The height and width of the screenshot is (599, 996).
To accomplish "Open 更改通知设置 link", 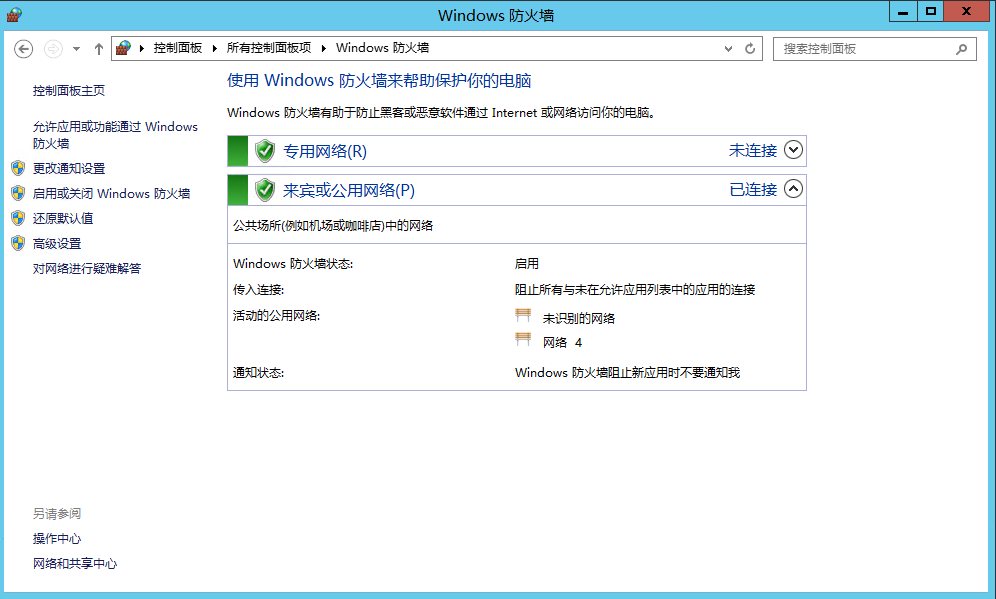I will (69, 168).
